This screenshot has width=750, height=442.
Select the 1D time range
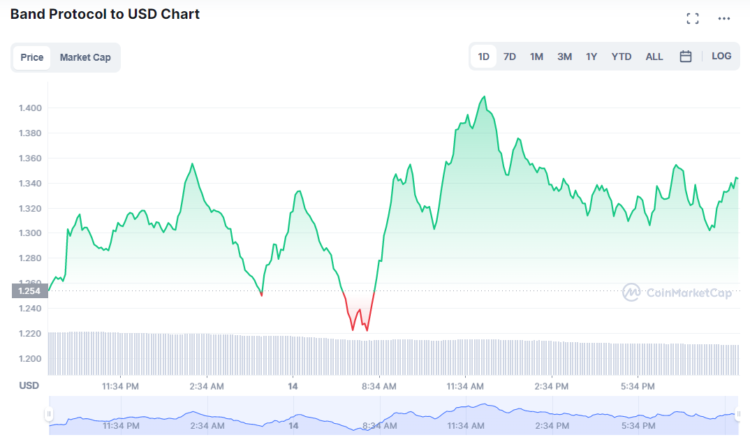484,57
